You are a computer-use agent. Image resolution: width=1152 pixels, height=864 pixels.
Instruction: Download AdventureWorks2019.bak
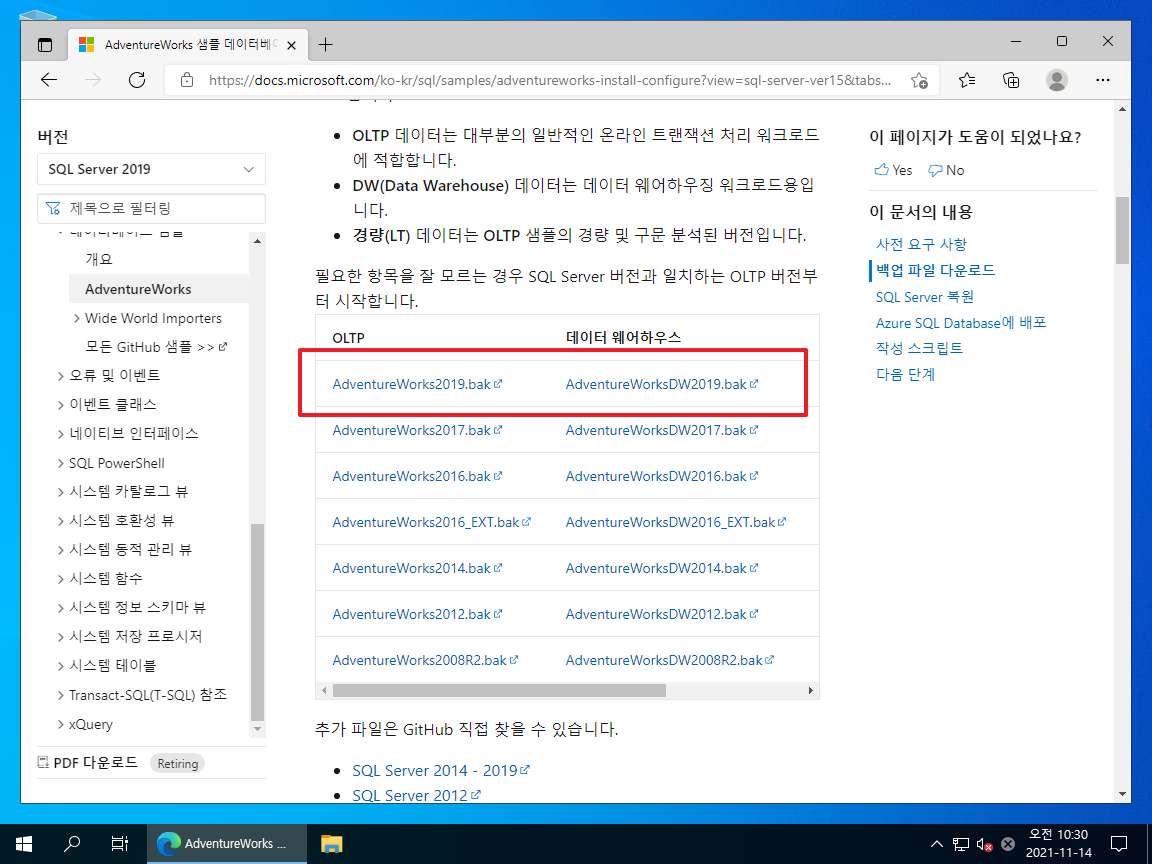pyautogui.click(x=417, y=384)
